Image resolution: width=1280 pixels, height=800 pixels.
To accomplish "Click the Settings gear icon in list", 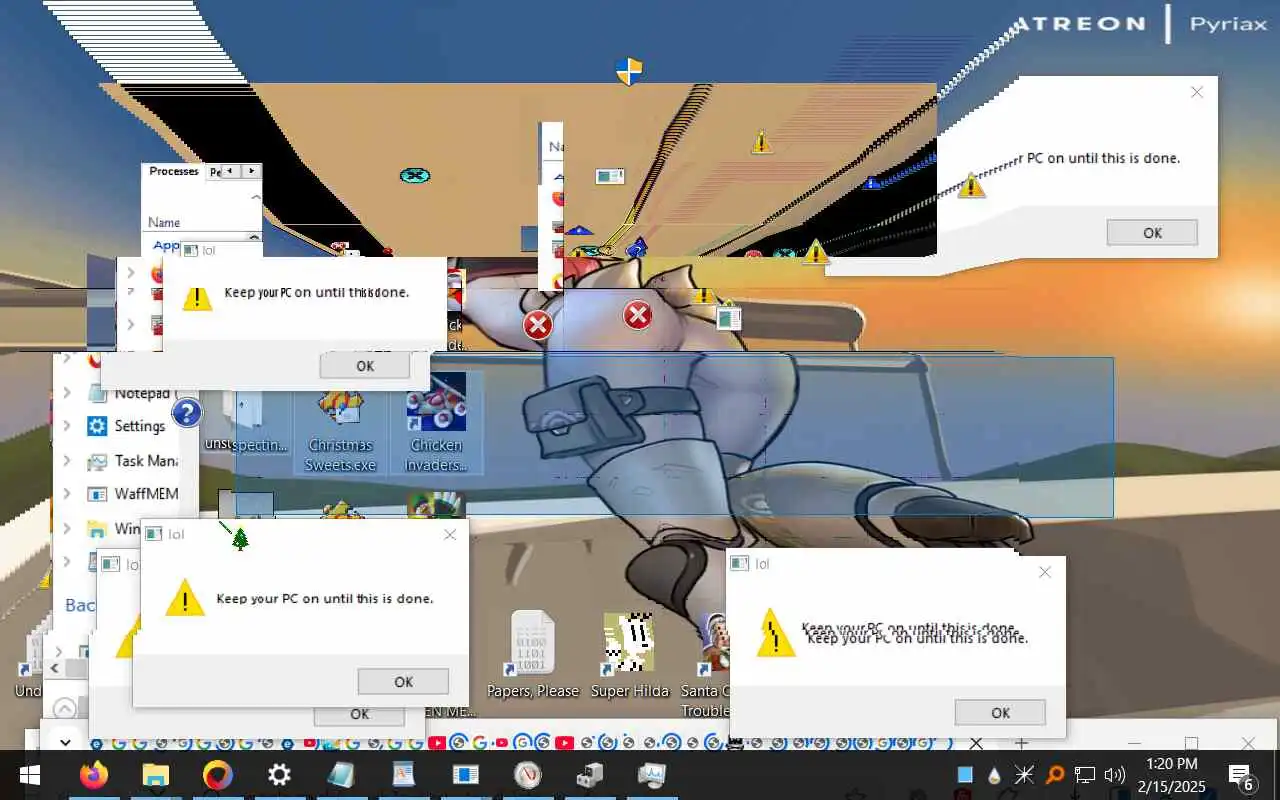I will coord(96,427).
